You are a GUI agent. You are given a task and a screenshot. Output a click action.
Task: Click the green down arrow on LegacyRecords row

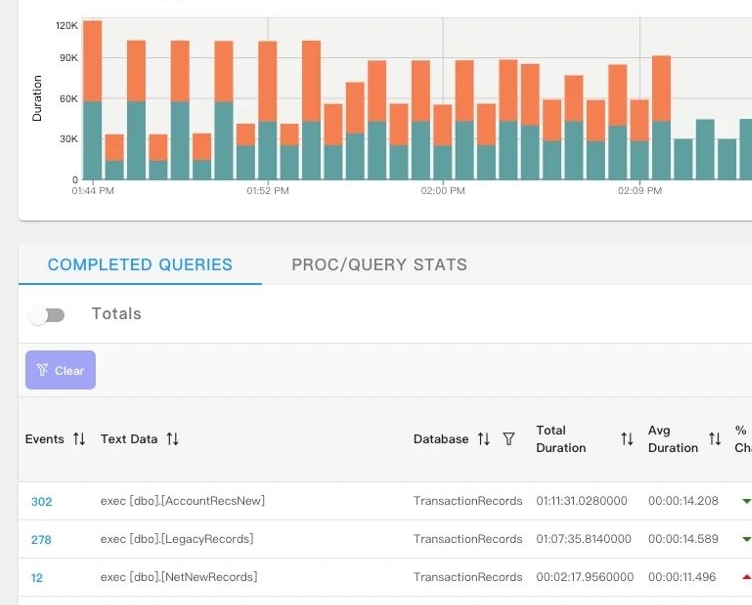pyautogui.click(x=745, y=539)
